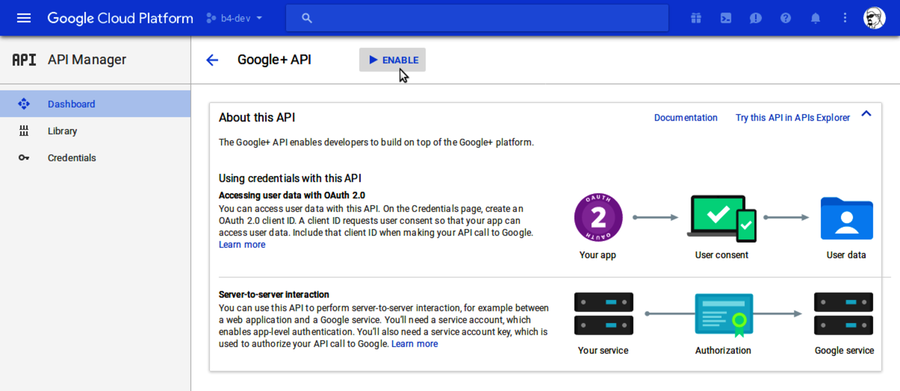Click Learn more under OAuth 2.0 section
Viewport: 900px width, 391px height.
(242, 245)
